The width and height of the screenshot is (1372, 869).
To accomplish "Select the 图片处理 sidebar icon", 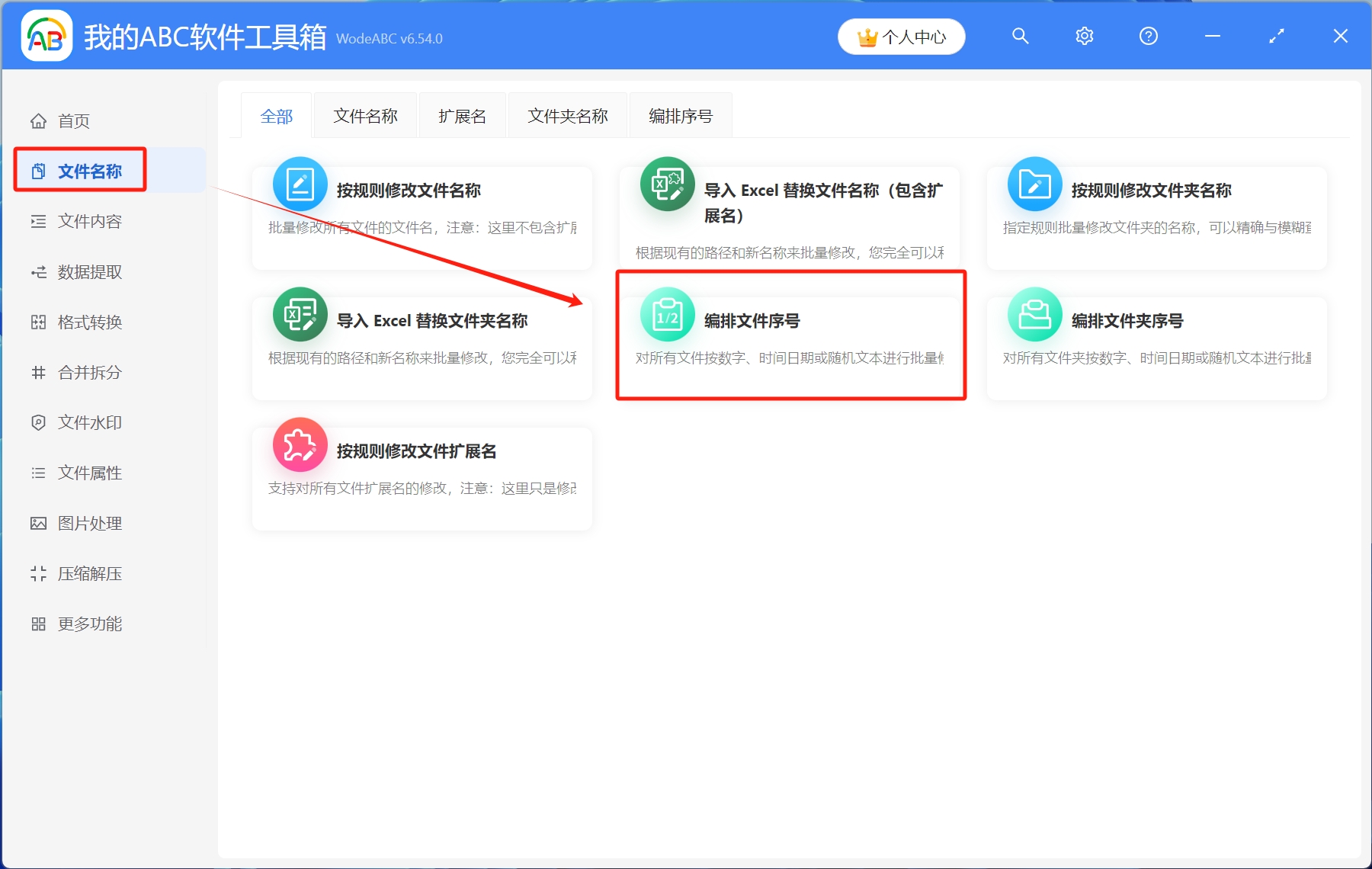I will point(38,523).
